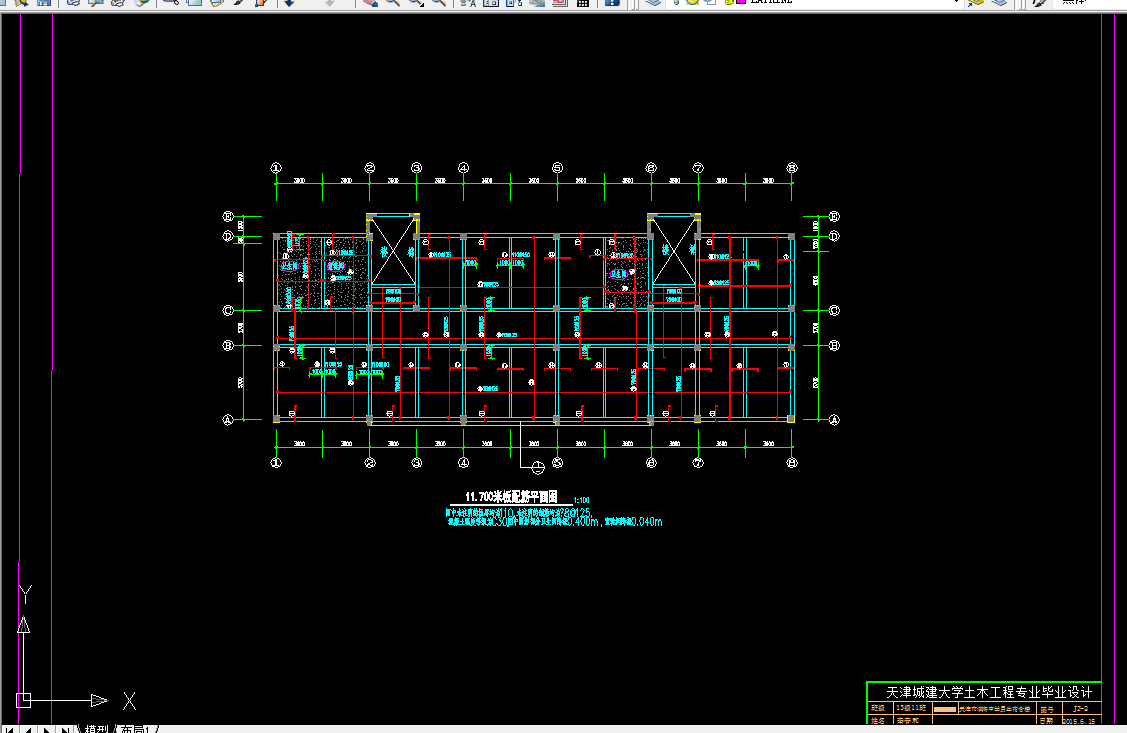Click drawing title 11.700米板配筋平面图
This screenshot has width=1127, height=733.
coord(511,497)
